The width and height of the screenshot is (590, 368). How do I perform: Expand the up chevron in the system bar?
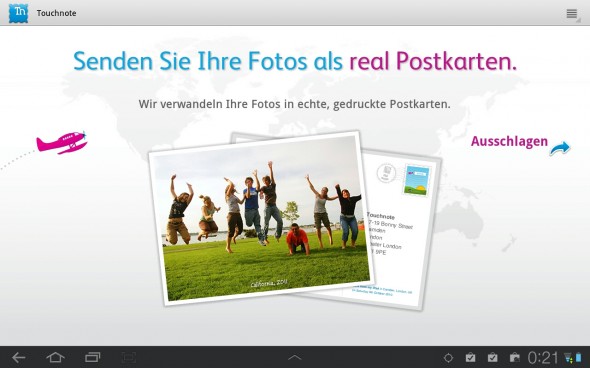(295, 357)
